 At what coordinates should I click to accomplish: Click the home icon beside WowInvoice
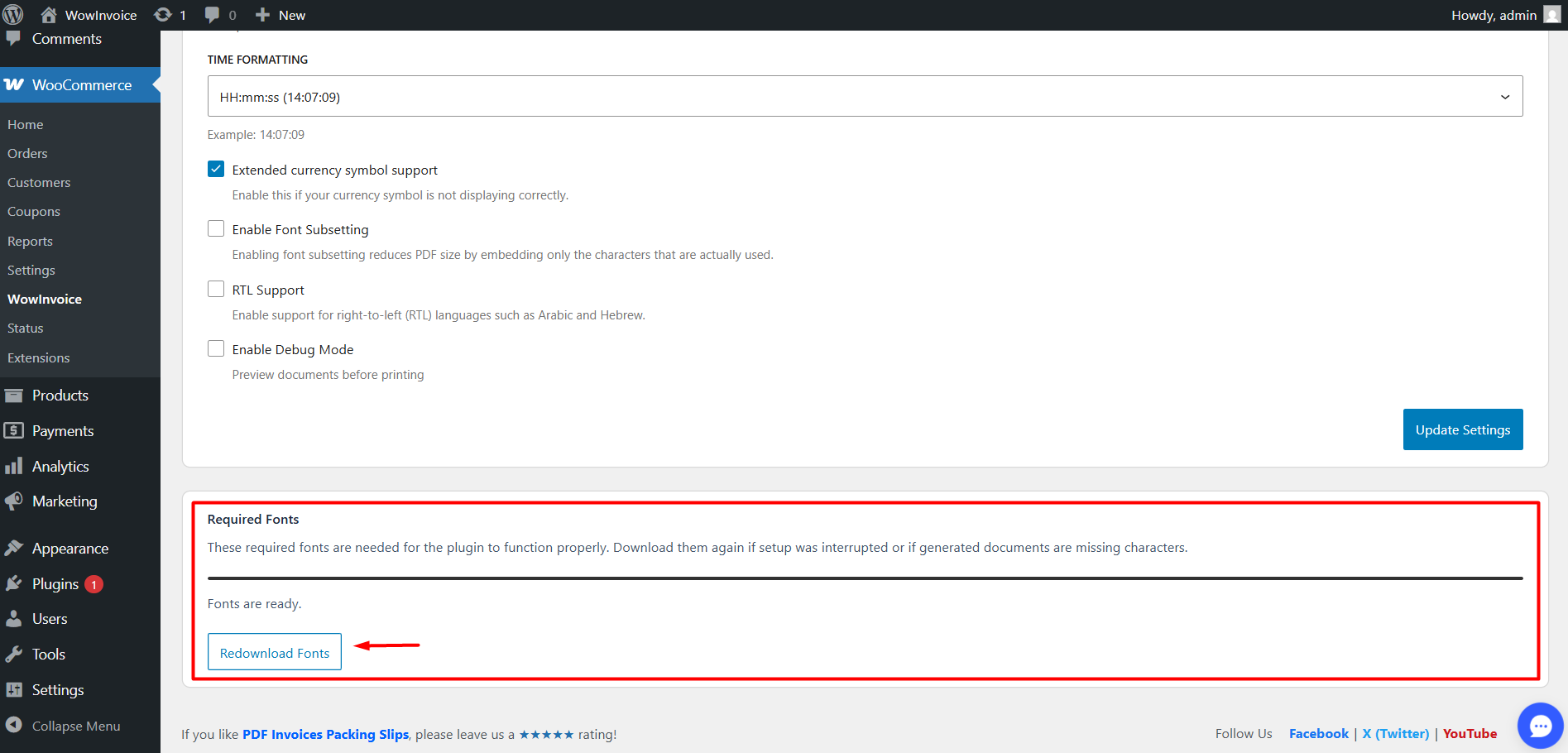click(49, 15)
